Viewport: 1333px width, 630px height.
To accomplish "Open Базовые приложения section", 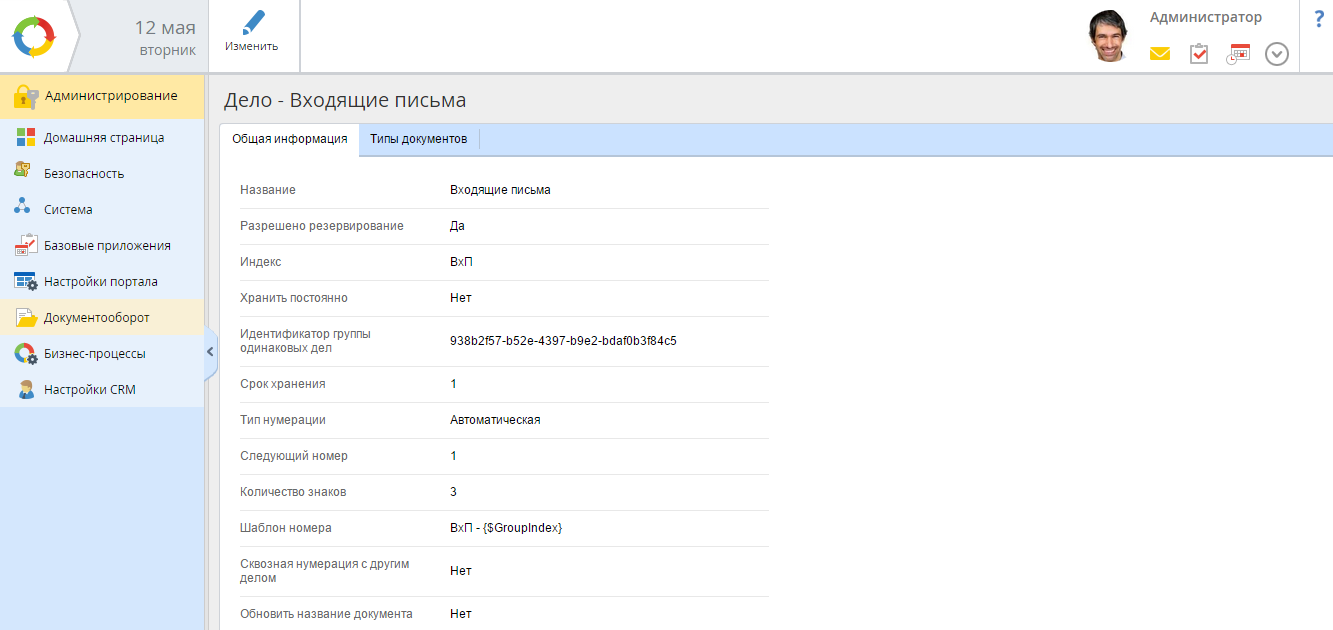I will pos(106,246).
